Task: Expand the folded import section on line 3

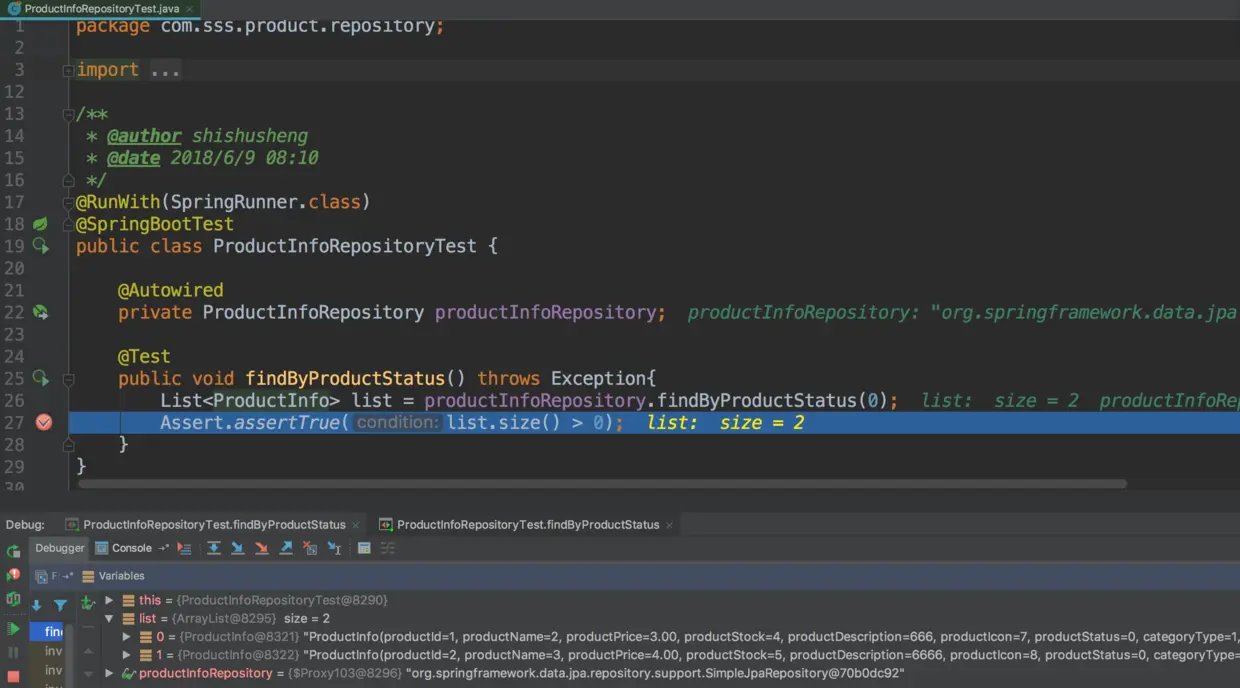Action: pyautogui.click(x=68, y=70)
